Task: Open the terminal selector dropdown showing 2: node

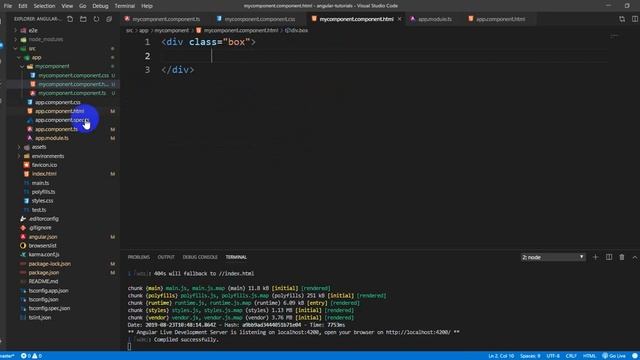Action: click(x=553, y=257)
